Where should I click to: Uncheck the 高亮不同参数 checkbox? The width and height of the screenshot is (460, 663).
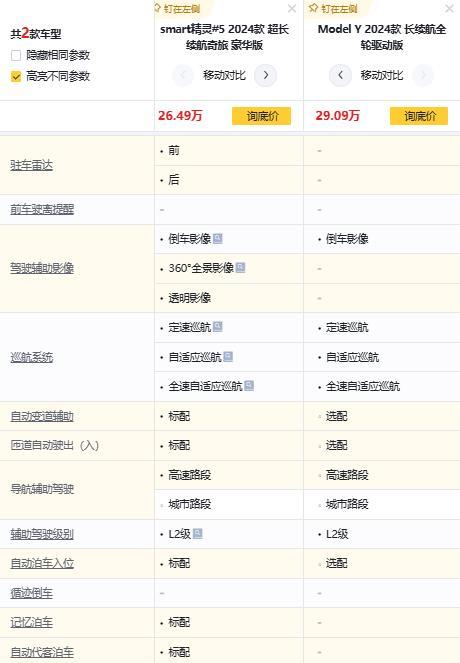tap(16, 77)
